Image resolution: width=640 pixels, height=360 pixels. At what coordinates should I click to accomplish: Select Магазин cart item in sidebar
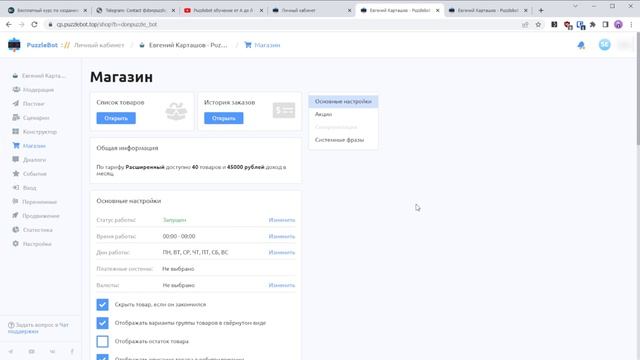pyautogui.click(x=29, y=146)
